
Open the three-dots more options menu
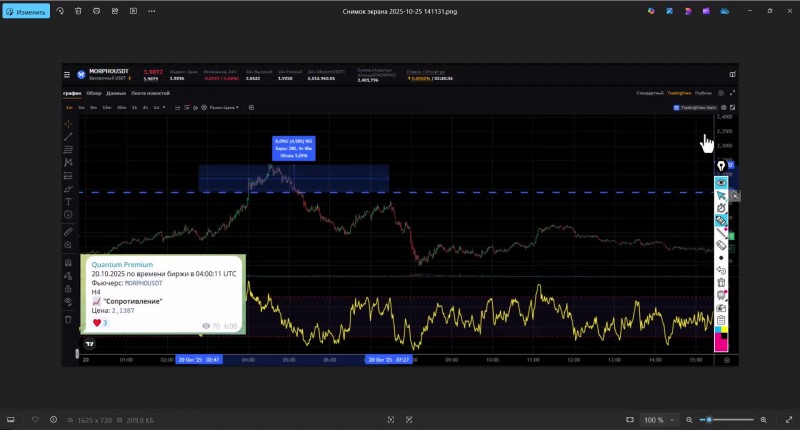click(x=151, y=11)
